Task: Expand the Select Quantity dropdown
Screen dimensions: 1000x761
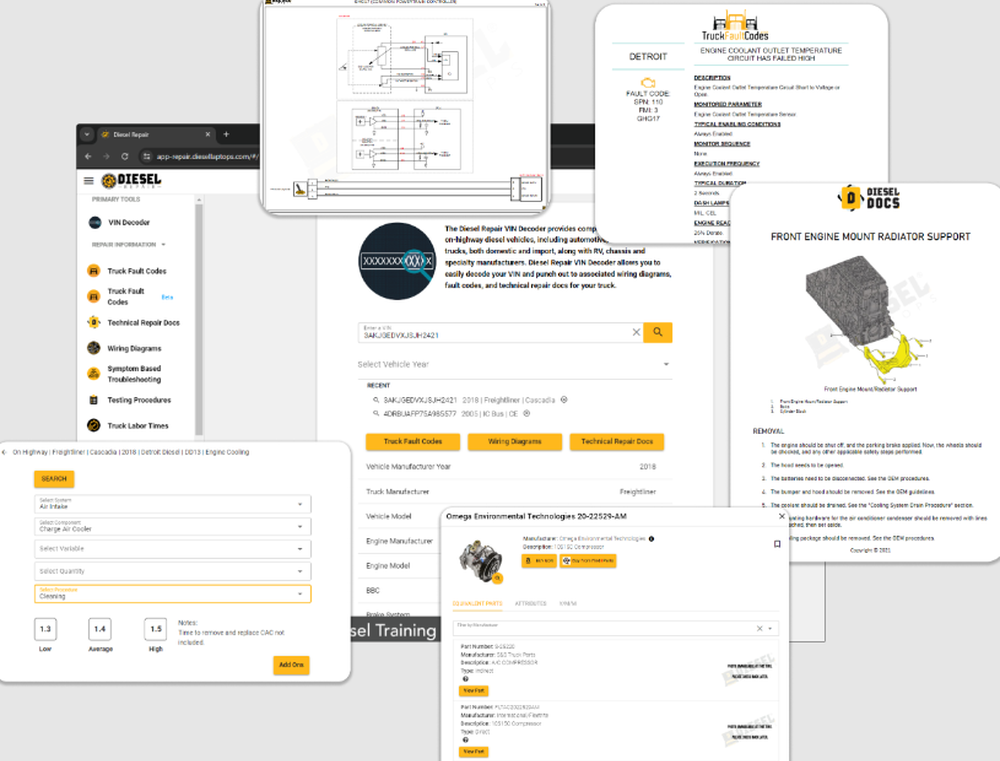Action: (x=172, y=571)
